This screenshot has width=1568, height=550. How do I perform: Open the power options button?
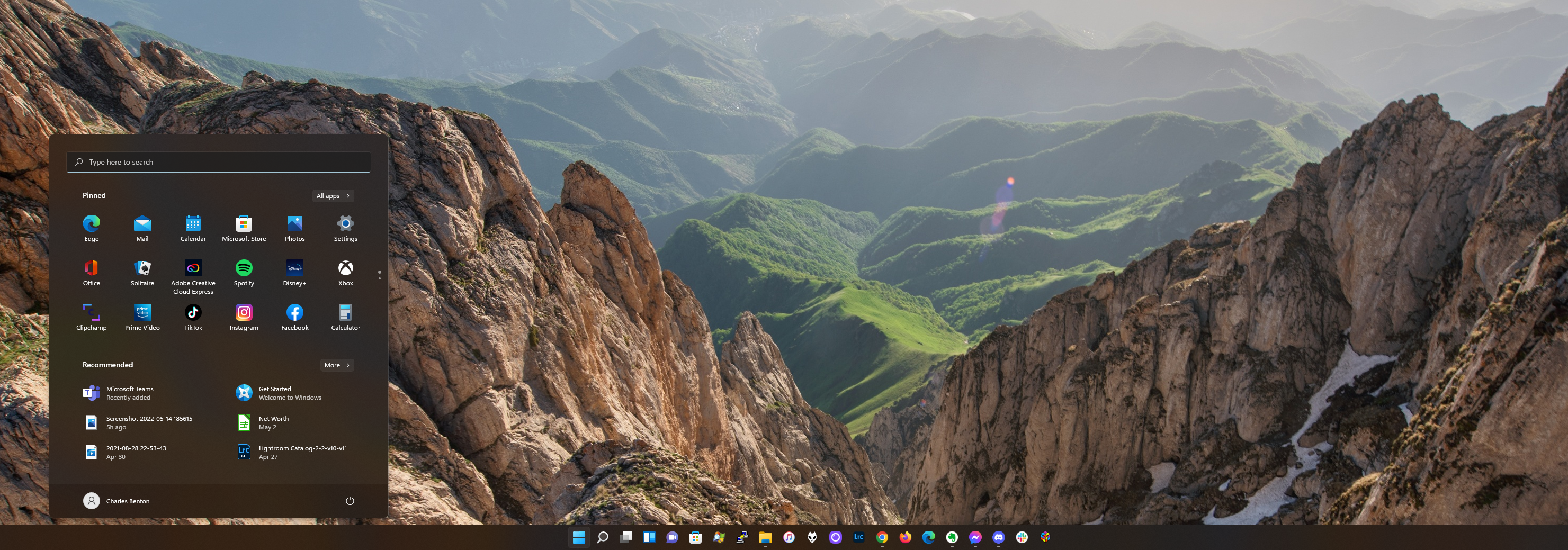350,501
